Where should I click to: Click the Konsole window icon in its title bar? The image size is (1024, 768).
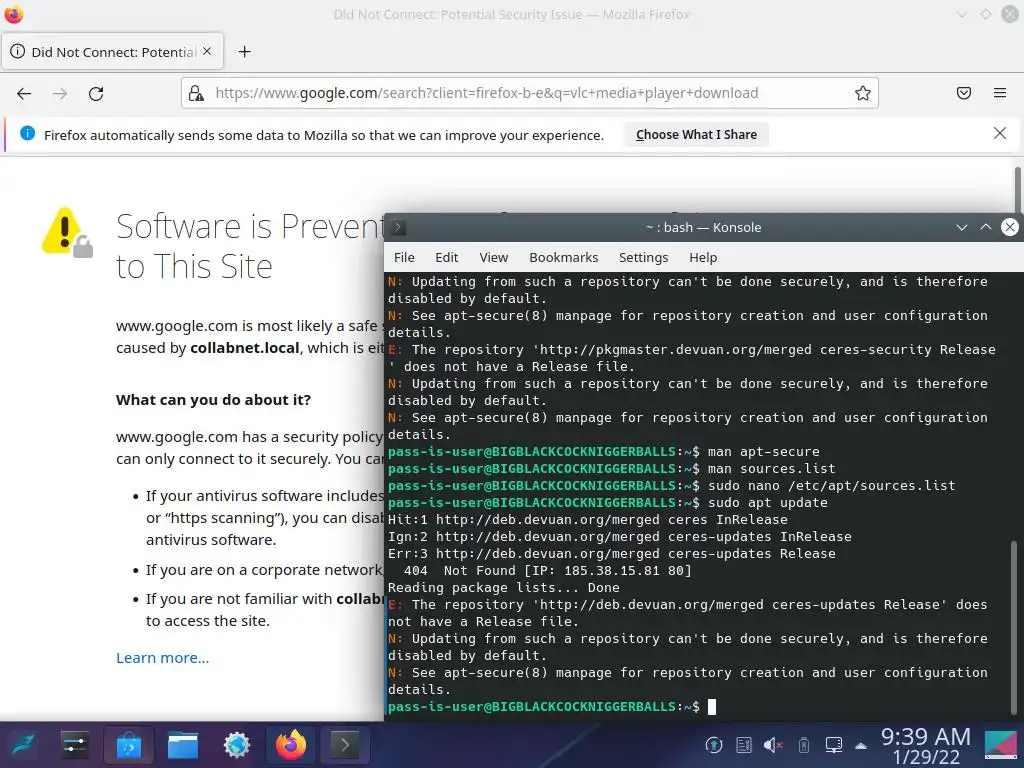[398, 227]
